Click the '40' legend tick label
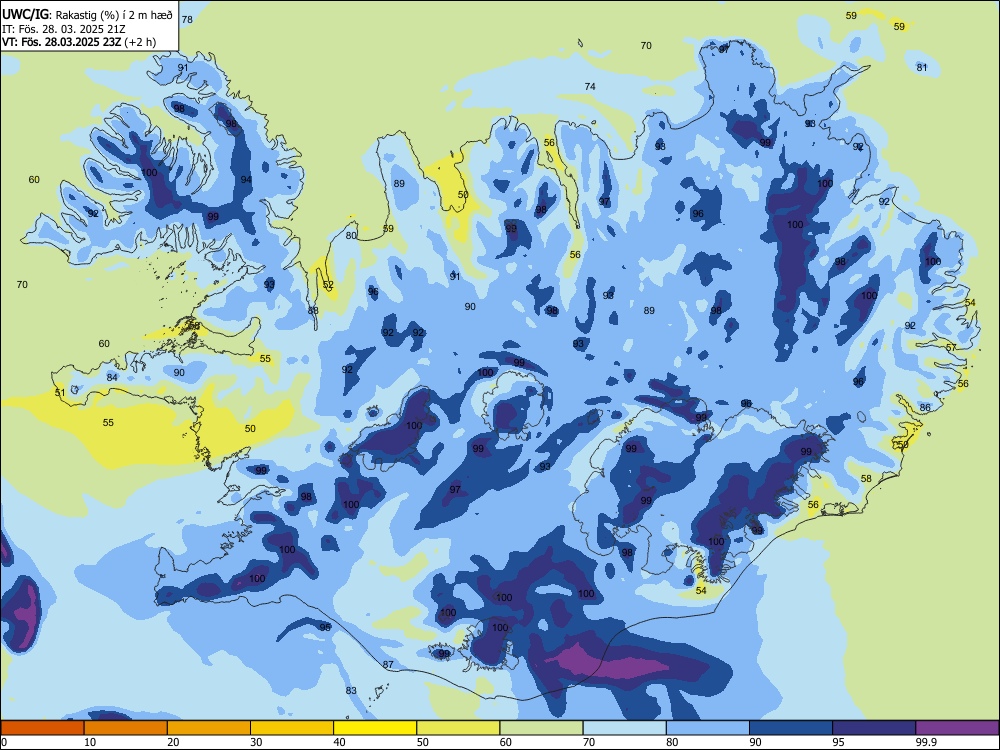1000x750 pixels. [x=340, y=742]
